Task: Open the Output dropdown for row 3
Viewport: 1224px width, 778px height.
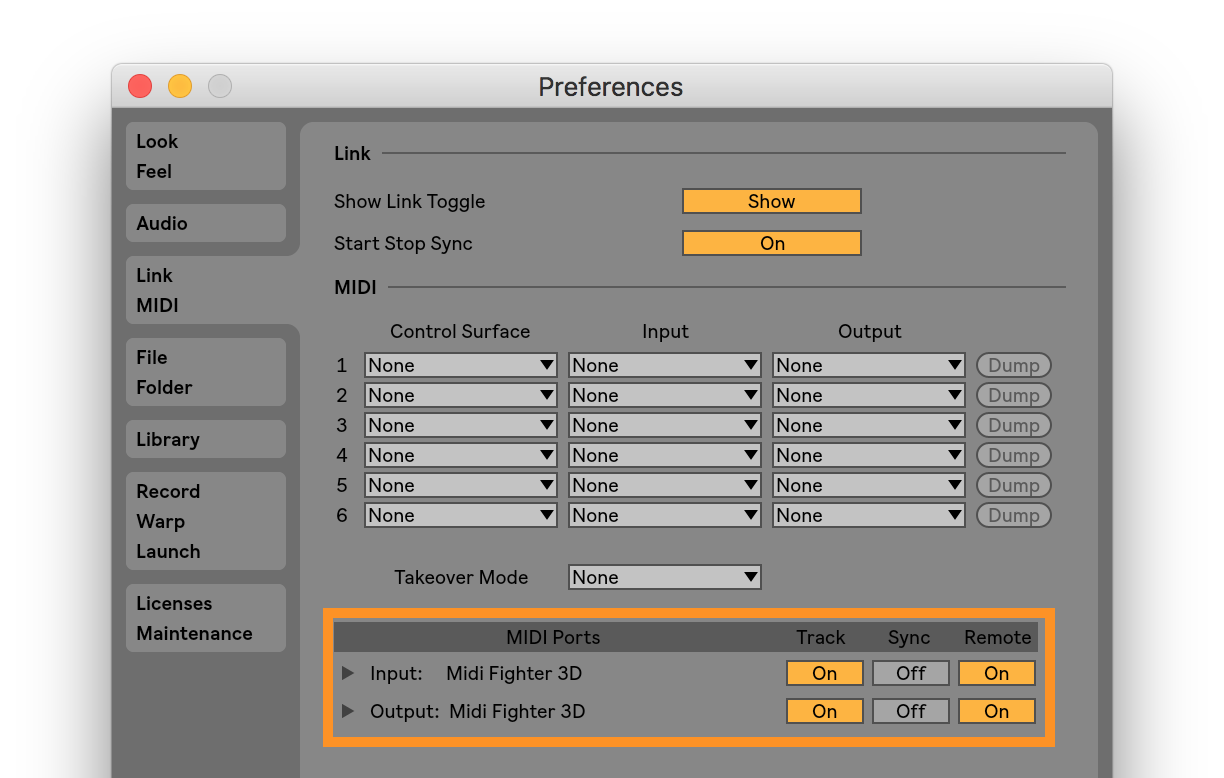Action: point(867,425)
